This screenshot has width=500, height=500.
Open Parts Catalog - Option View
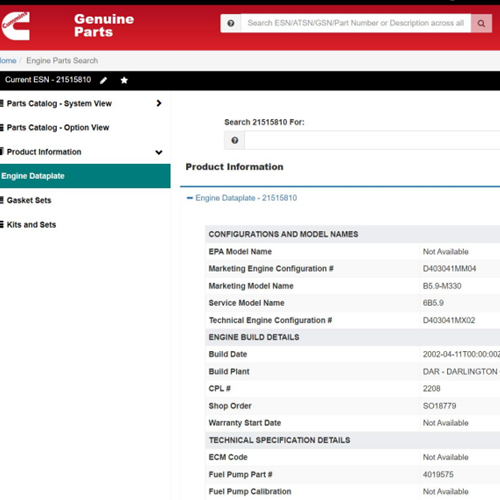(x=58, y=128)
